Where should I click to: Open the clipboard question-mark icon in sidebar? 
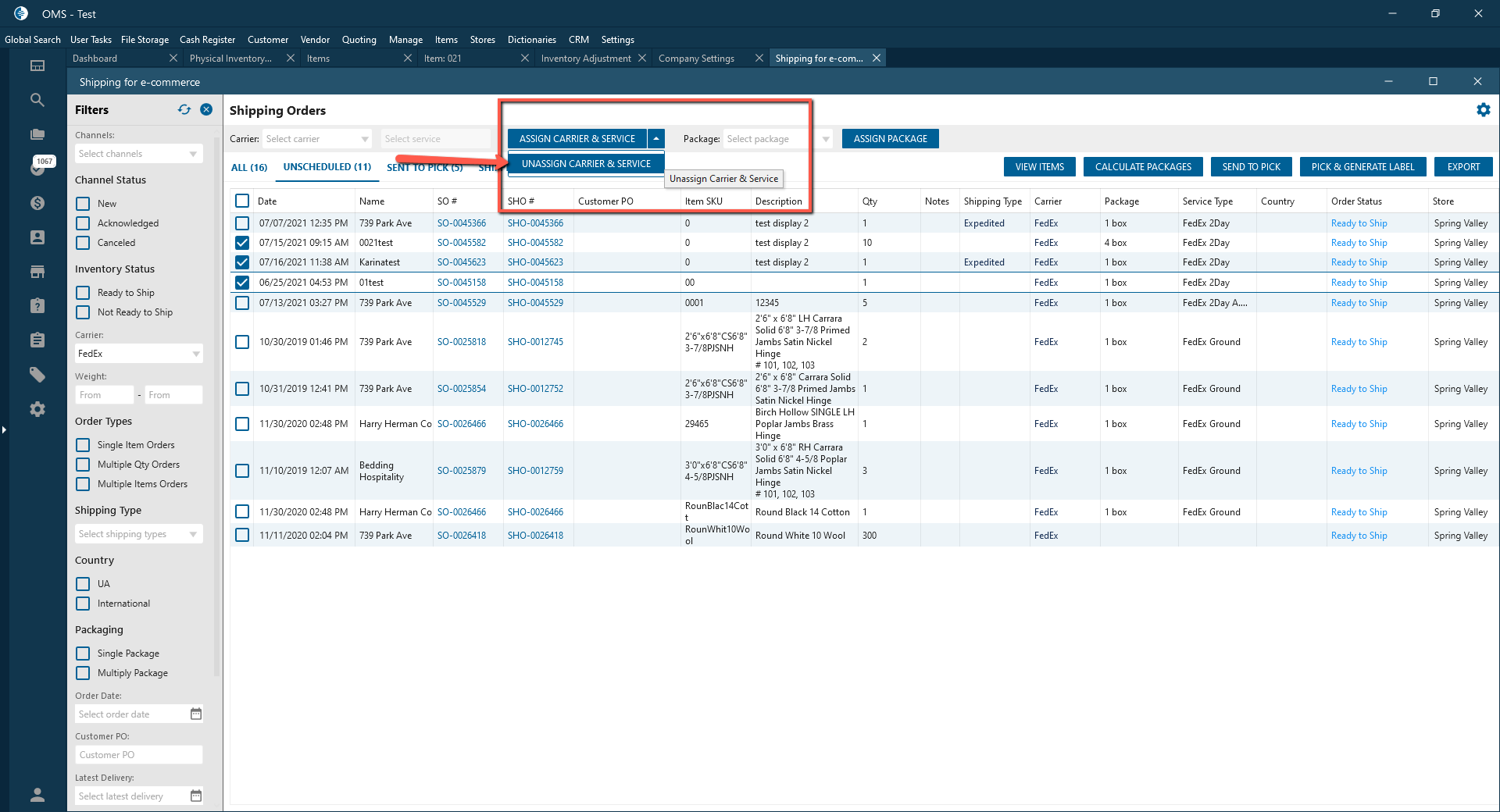coord(37,305)
